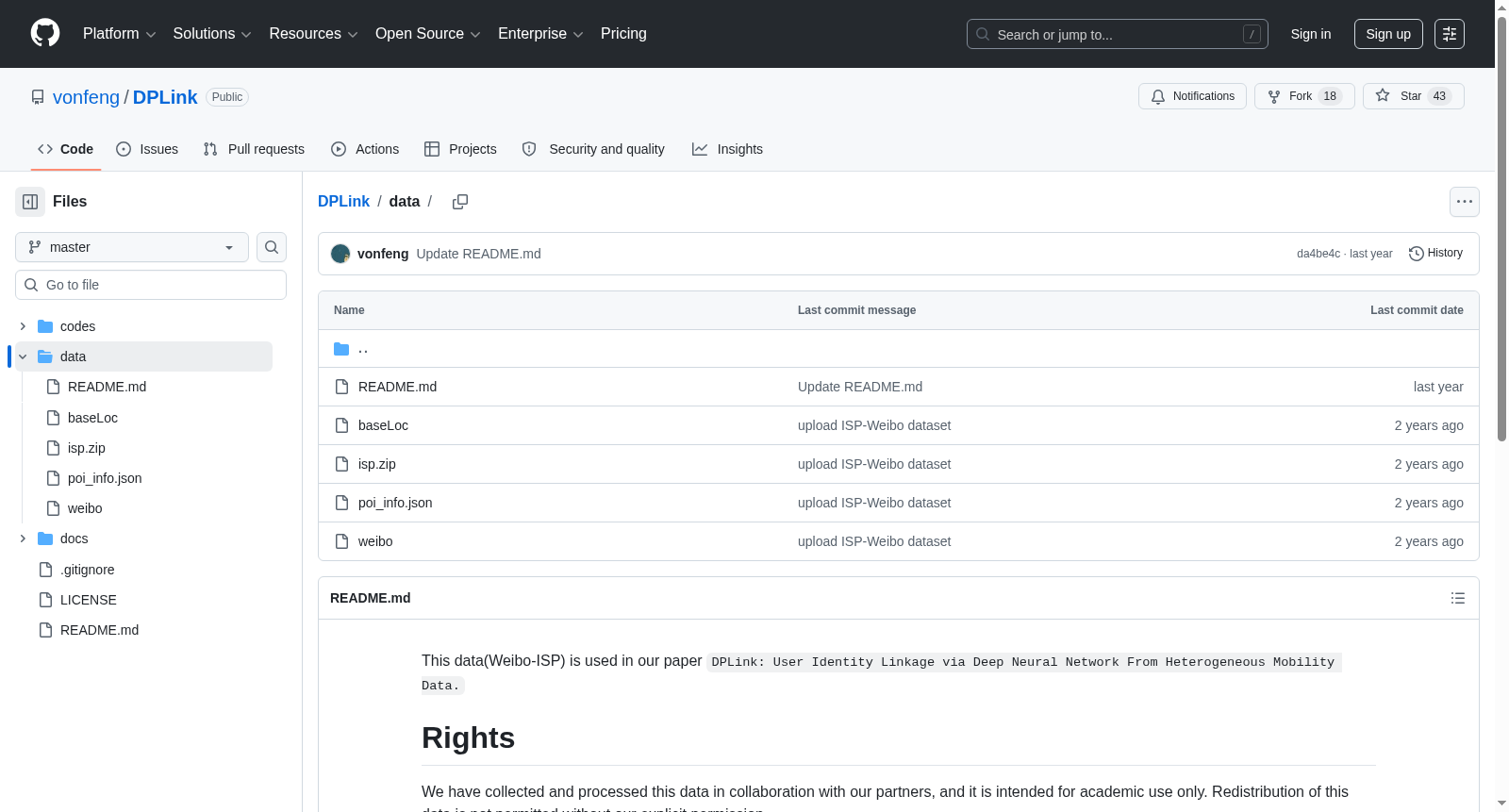1509x812 pixels.
Task: Star the DPLink repository
Action: [x=1413, y=96]
